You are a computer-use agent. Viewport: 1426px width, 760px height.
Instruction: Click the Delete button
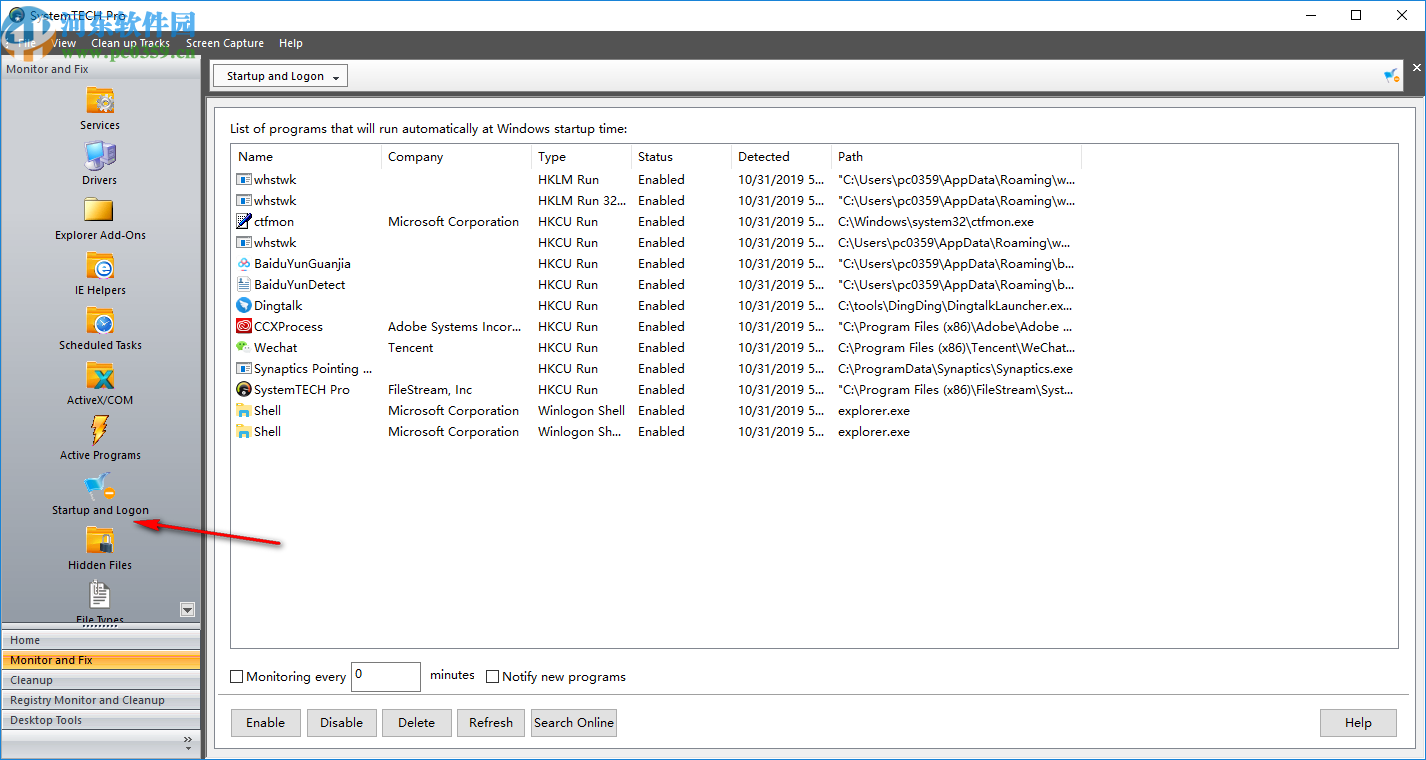coord(416,723)
